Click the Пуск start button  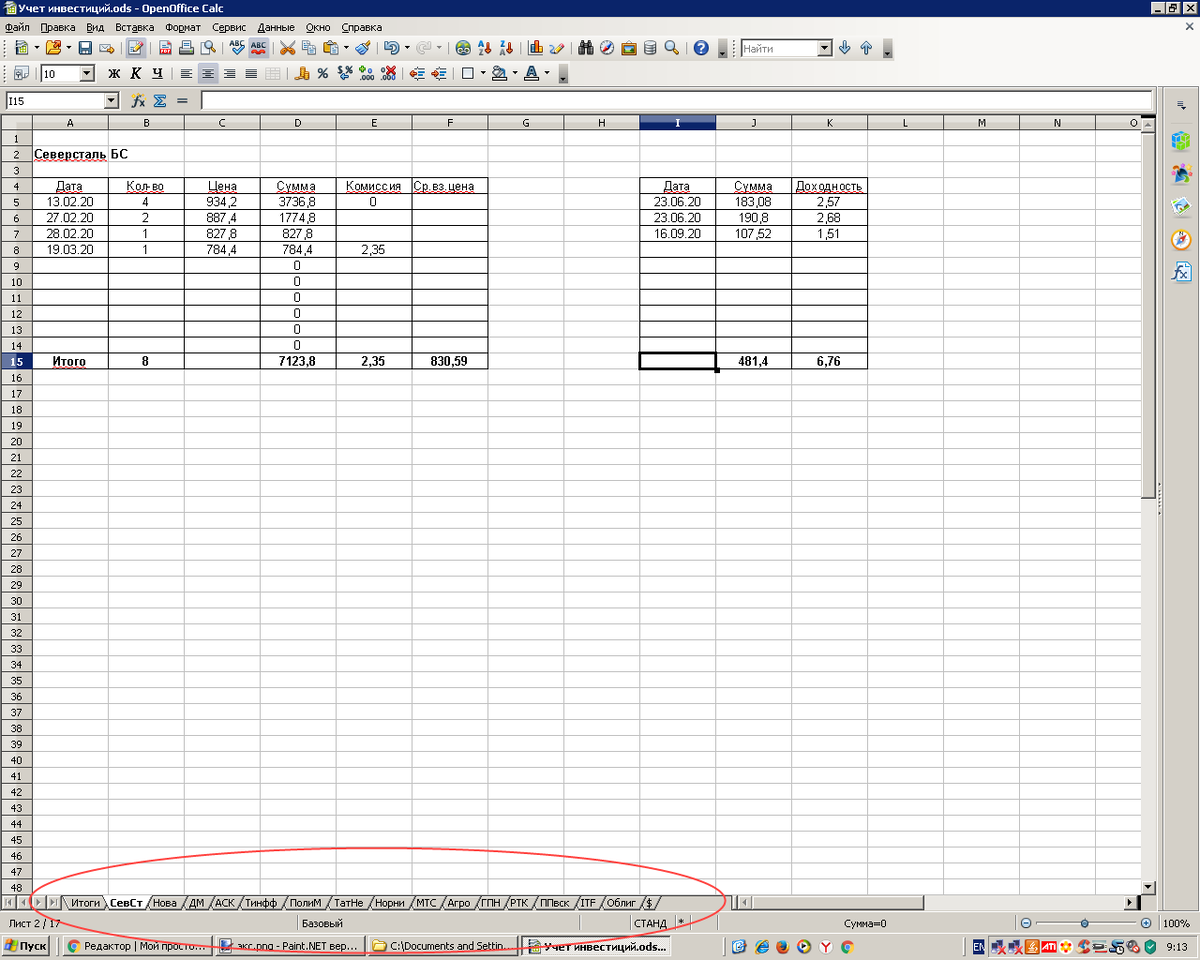[26, 946]
